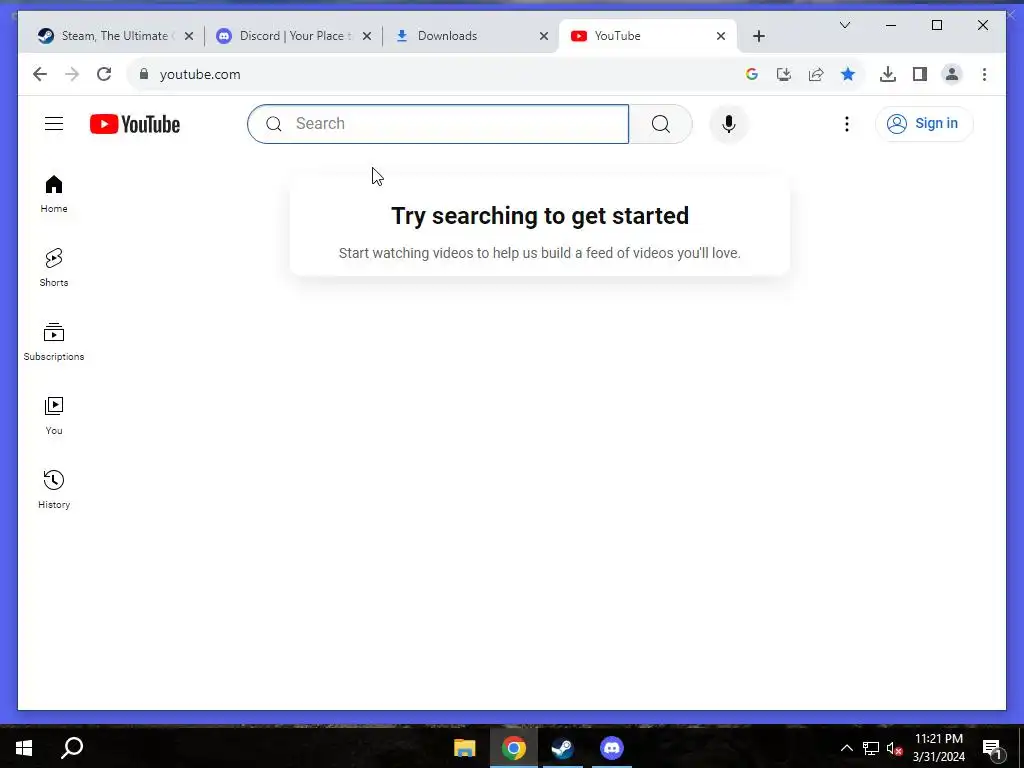The image size is (1024, 768).
Task: Click the Sign in button
Action: [x=924, y=123]
